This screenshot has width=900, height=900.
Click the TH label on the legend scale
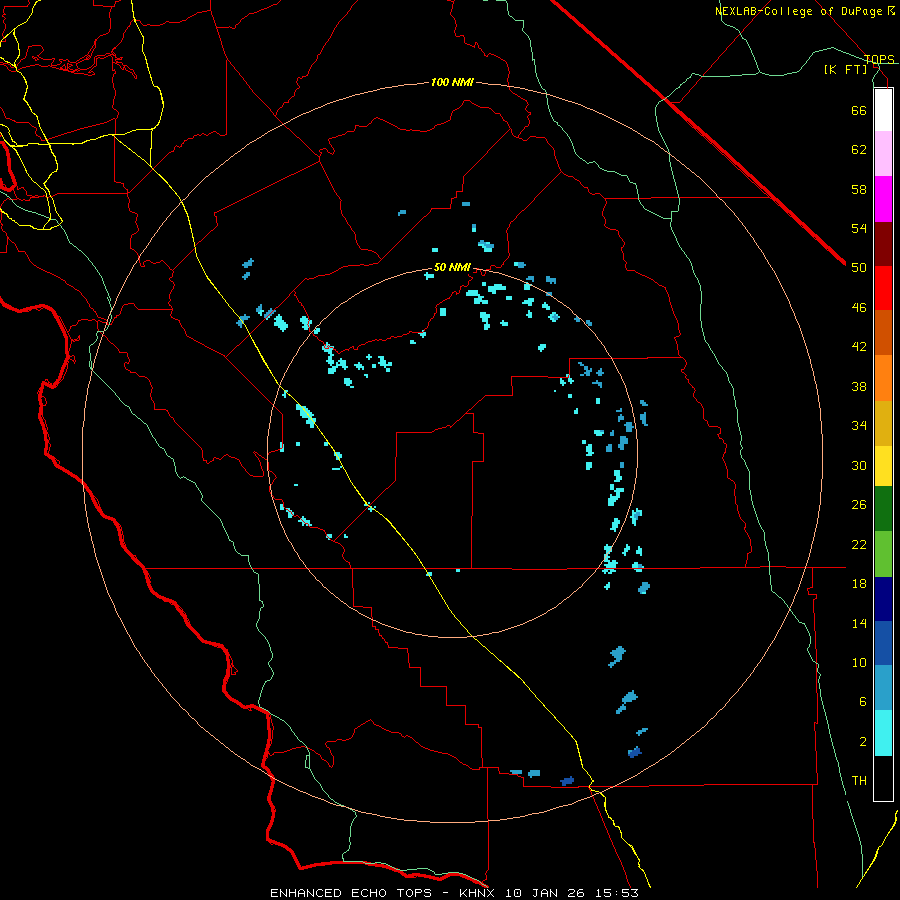[859, 781]
